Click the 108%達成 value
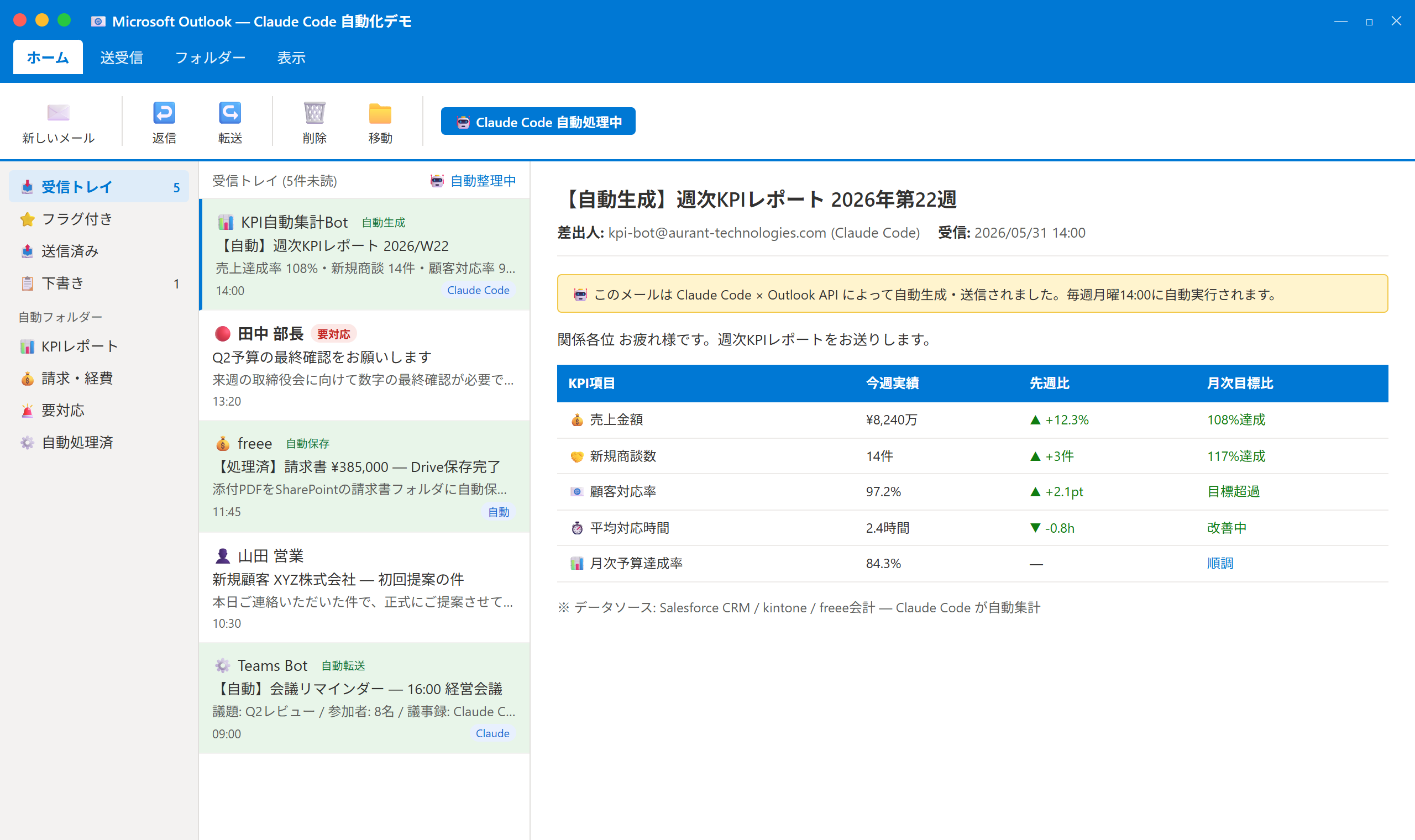 (1236, 420)
